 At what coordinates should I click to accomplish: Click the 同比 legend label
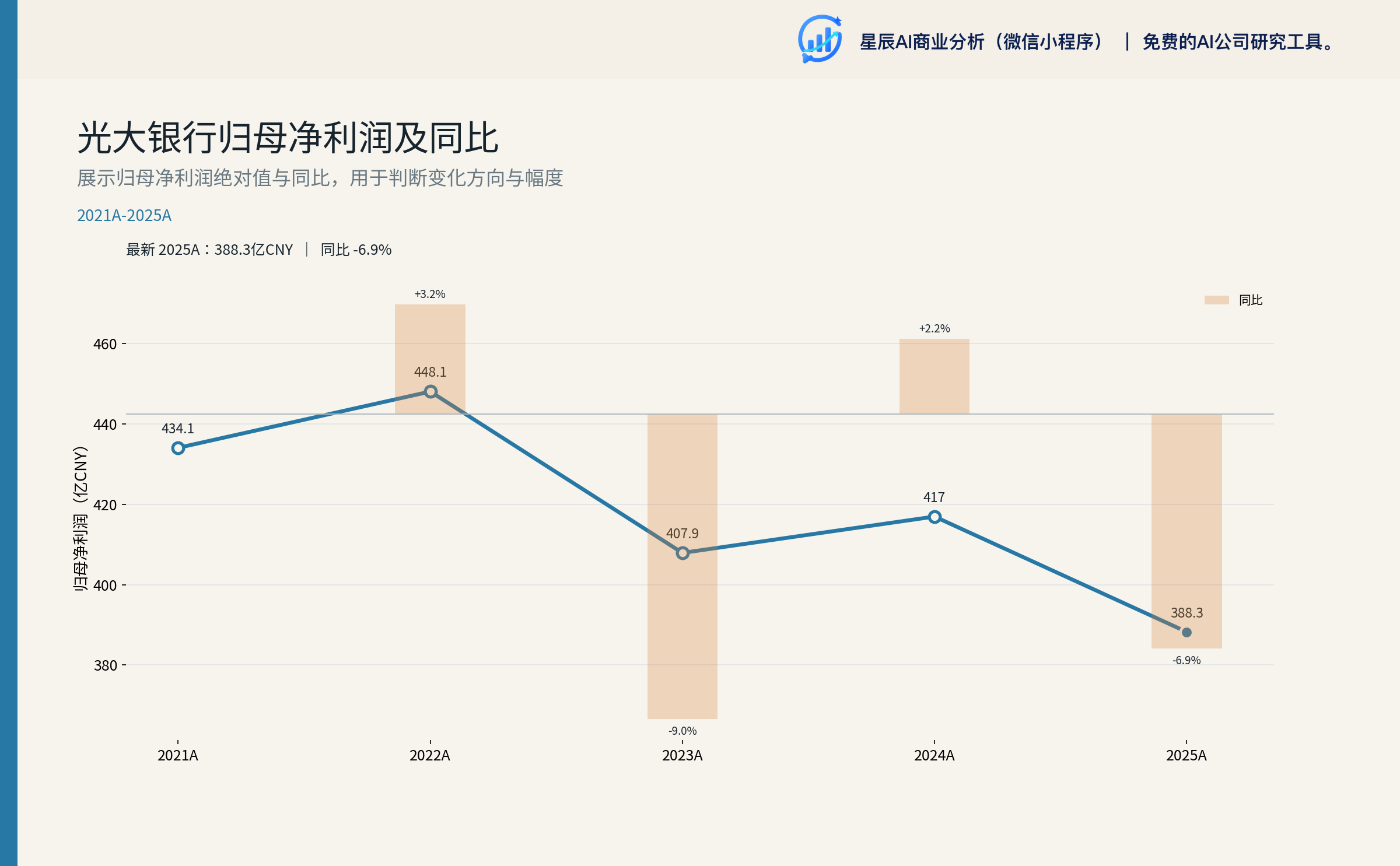(x=1251, y=300)
